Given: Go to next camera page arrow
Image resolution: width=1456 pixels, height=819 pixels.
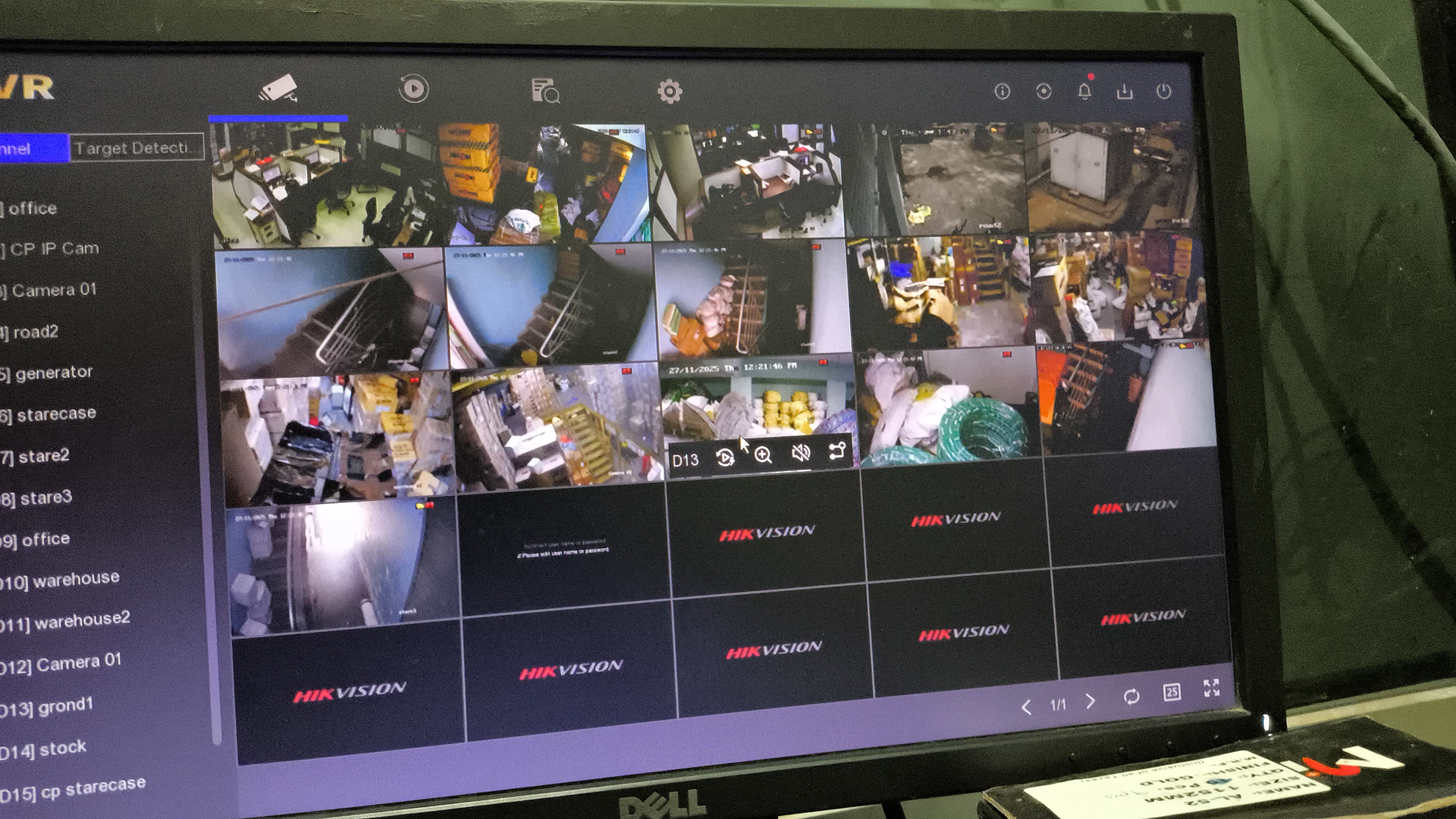Looking at the screenshot, I should [1091, 701].
